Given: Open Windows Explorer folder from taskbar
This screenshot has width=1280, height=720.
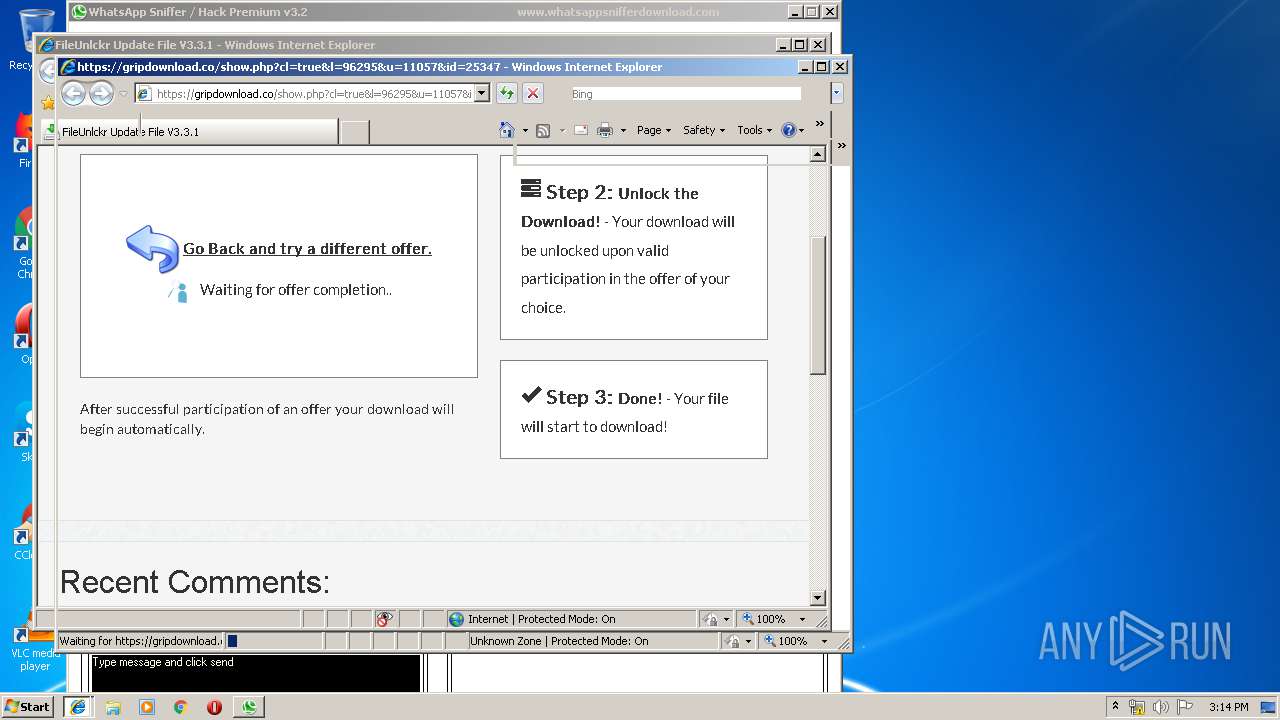Looking at the screenshot, I should 113,707.
